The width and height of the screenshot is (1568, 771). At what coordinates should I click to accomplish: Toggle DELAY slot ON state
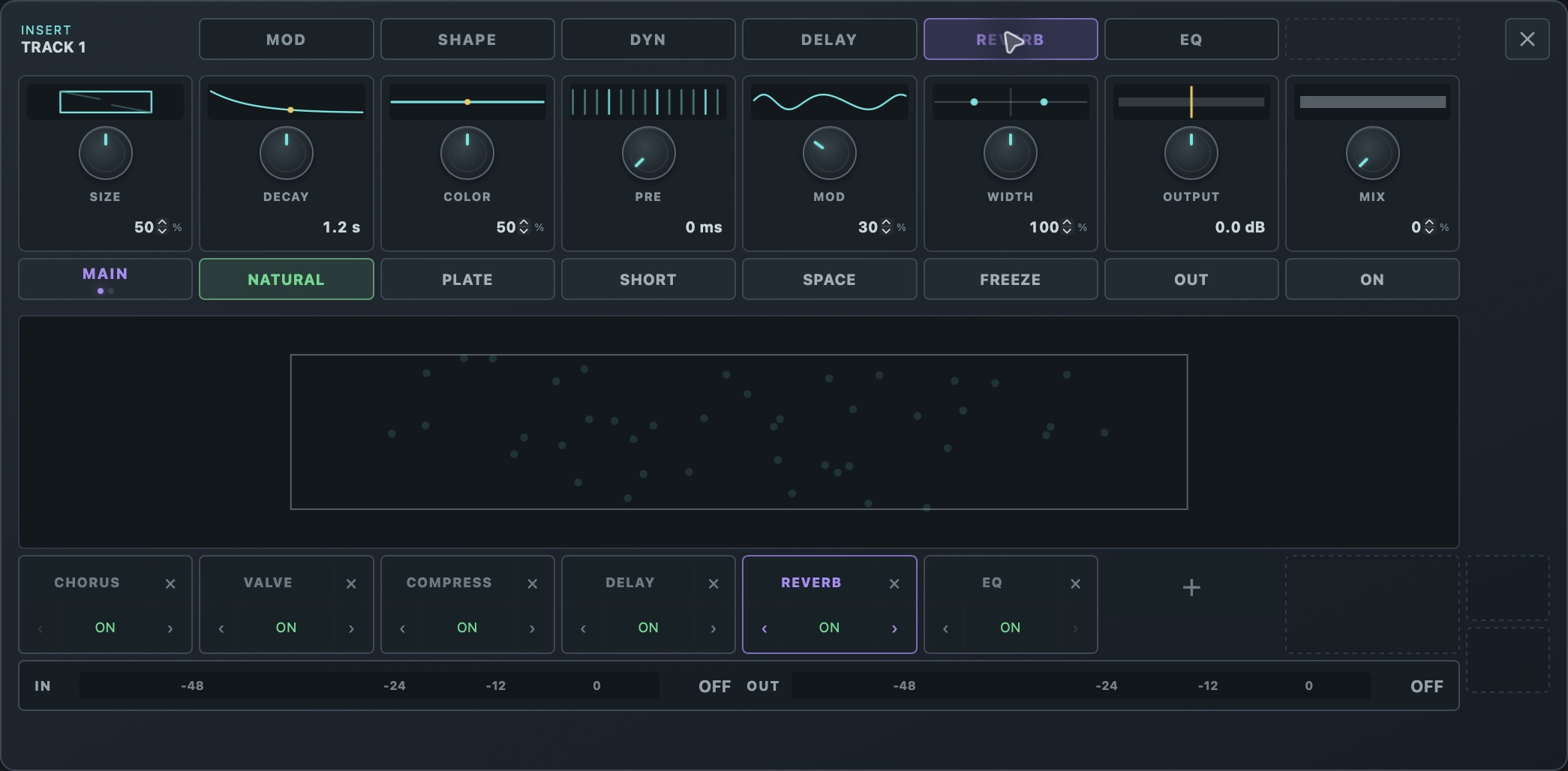[x=648, y=628]
